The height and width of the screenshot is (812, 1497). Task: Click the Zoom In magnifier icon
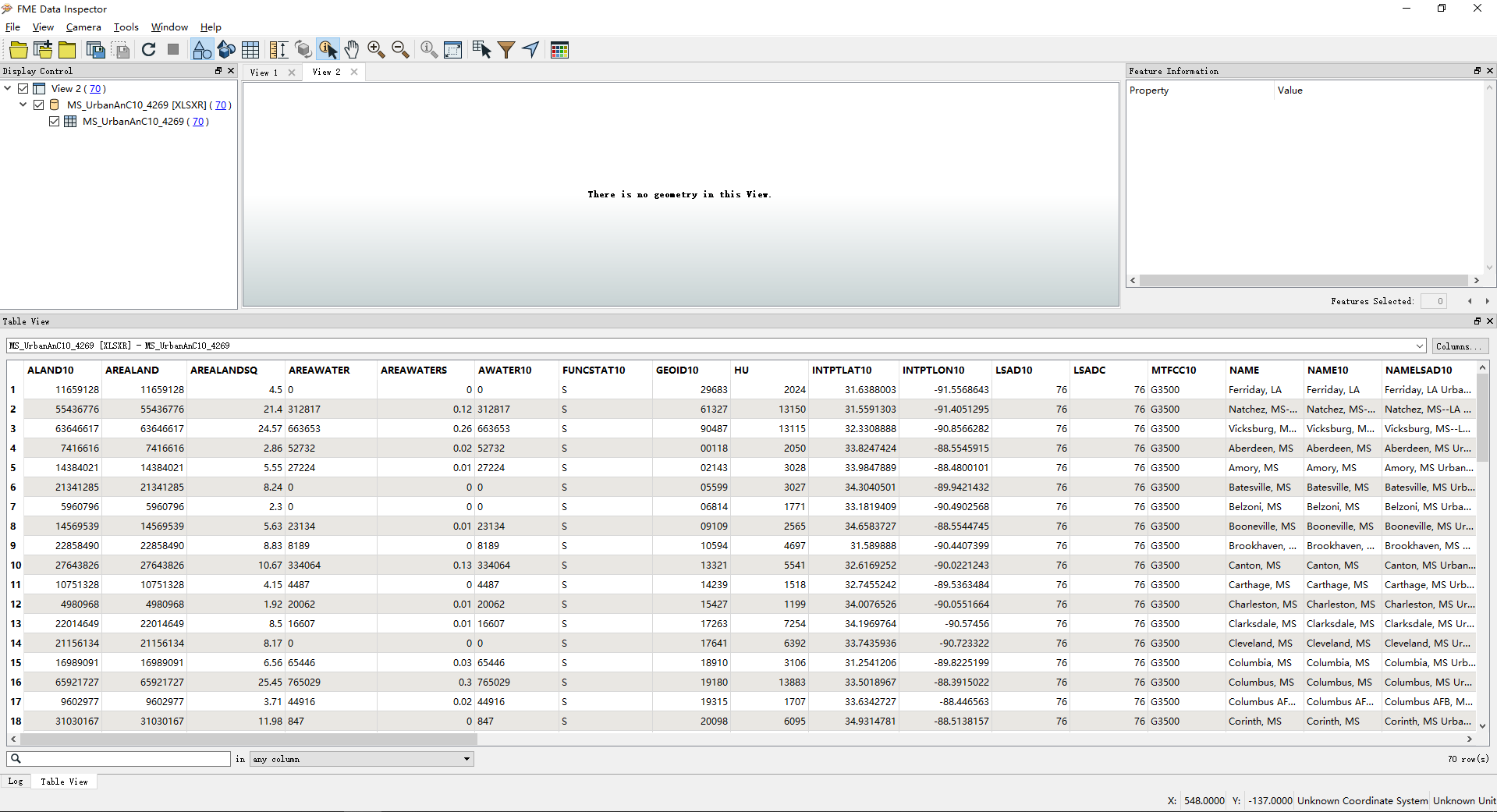coord(376,50)
